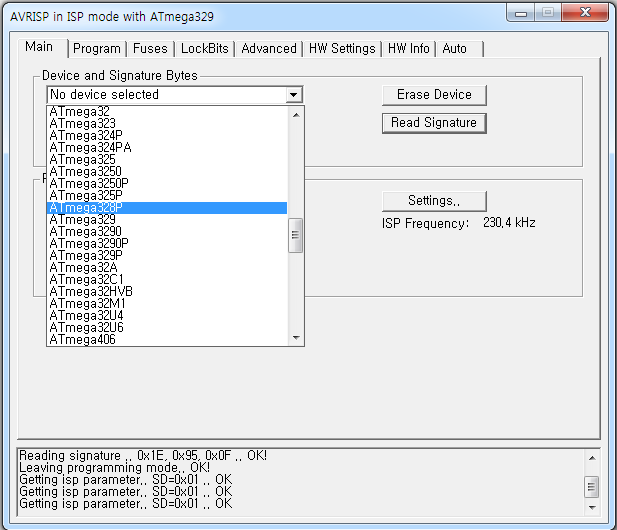This screenshot has height=530, width=617.
Task: Select ATmega32 from the device list
Action: (167, 112)
